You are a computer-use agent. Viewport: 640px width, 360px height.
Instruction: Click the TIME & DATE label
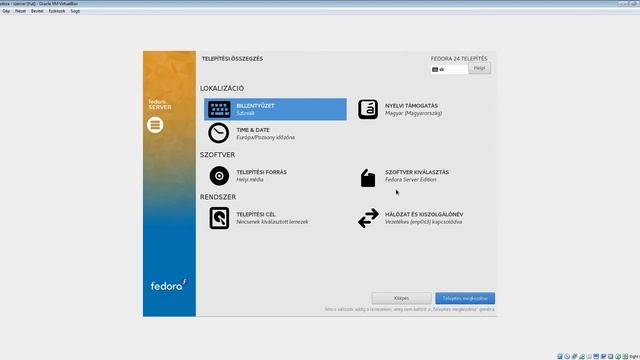pos(253,130)
